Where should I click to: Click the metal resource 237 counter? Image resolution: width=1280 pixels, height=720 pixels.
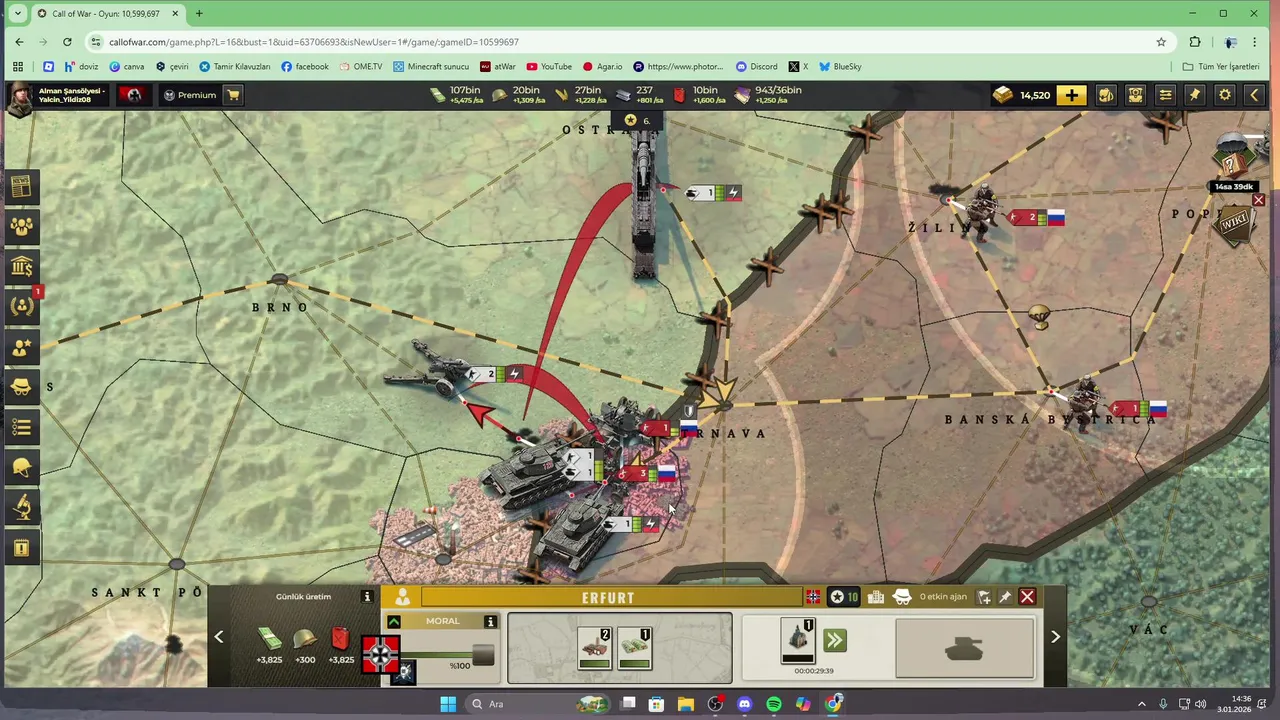click(x=638, y=95)
